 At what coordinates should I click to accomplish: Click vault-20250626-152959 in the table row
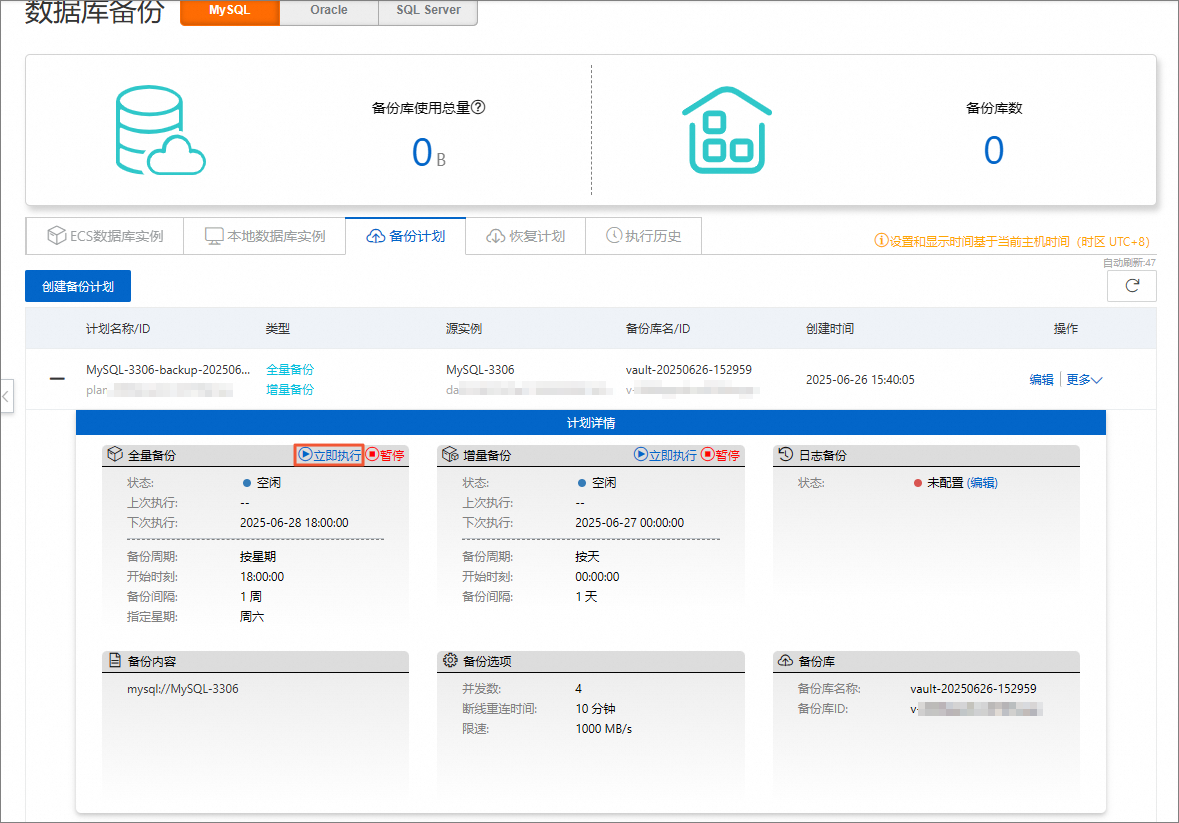coord(689,369)
